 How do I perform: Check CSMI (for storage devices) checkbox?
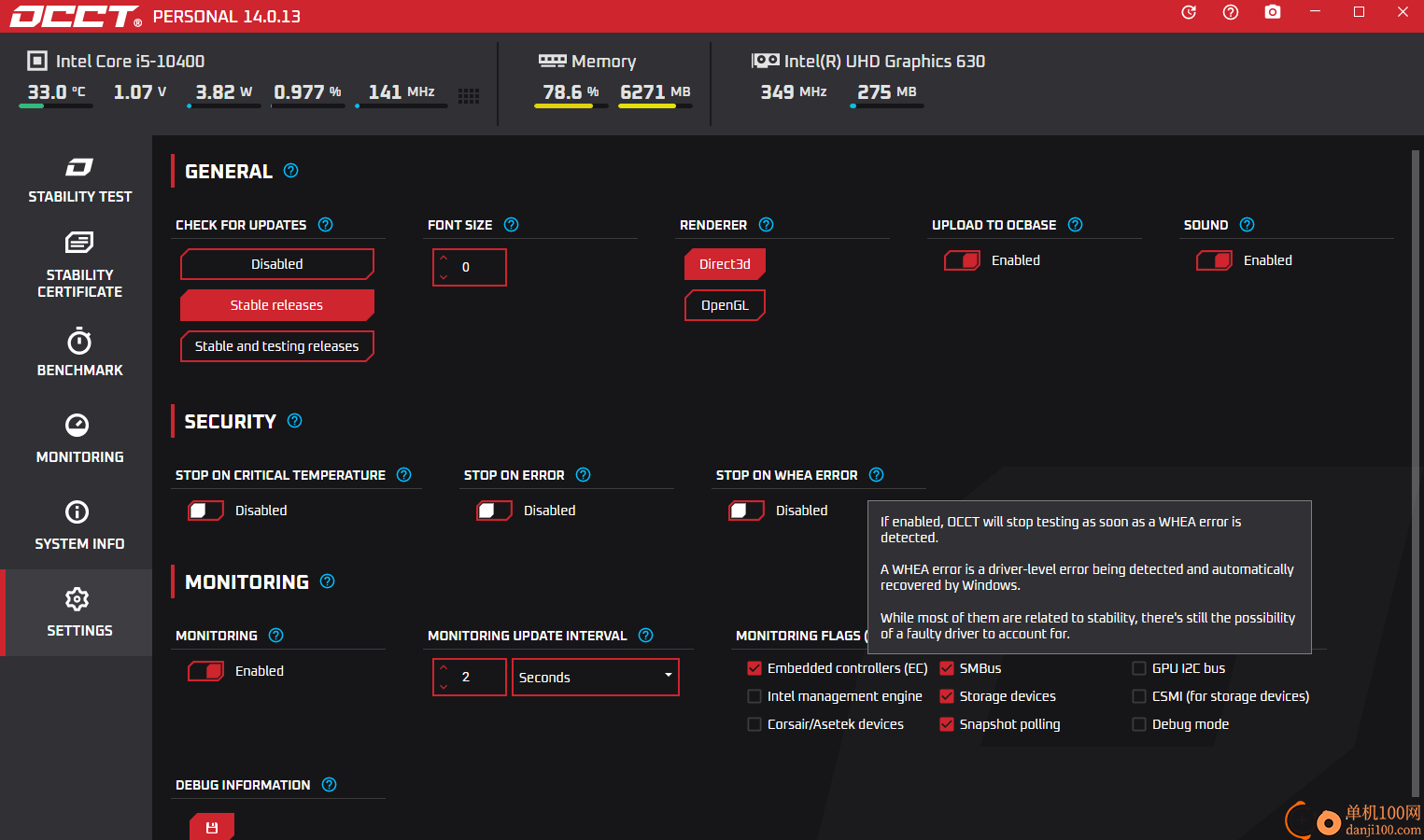point(1139,696)
